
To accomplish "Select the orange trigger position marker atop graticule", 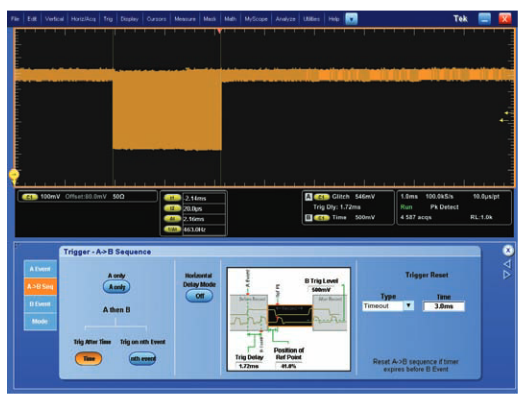I will (x=219, y=31).
